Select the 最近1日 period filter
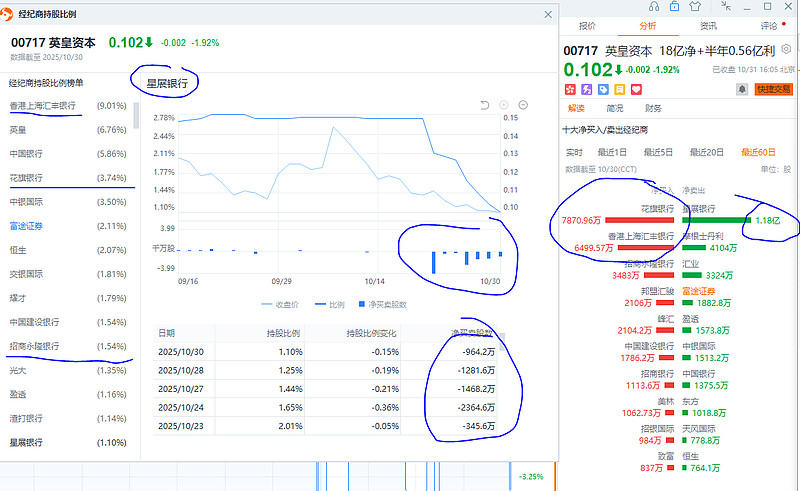The image size is (800, 491). tap(612, 152)
